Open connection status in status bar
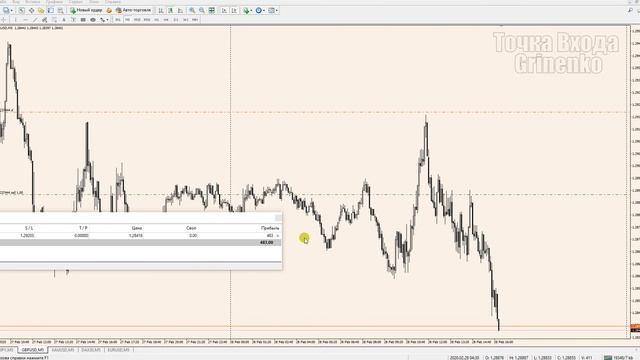The width and height of the screenshot is (640, 360). coord(618,358)
